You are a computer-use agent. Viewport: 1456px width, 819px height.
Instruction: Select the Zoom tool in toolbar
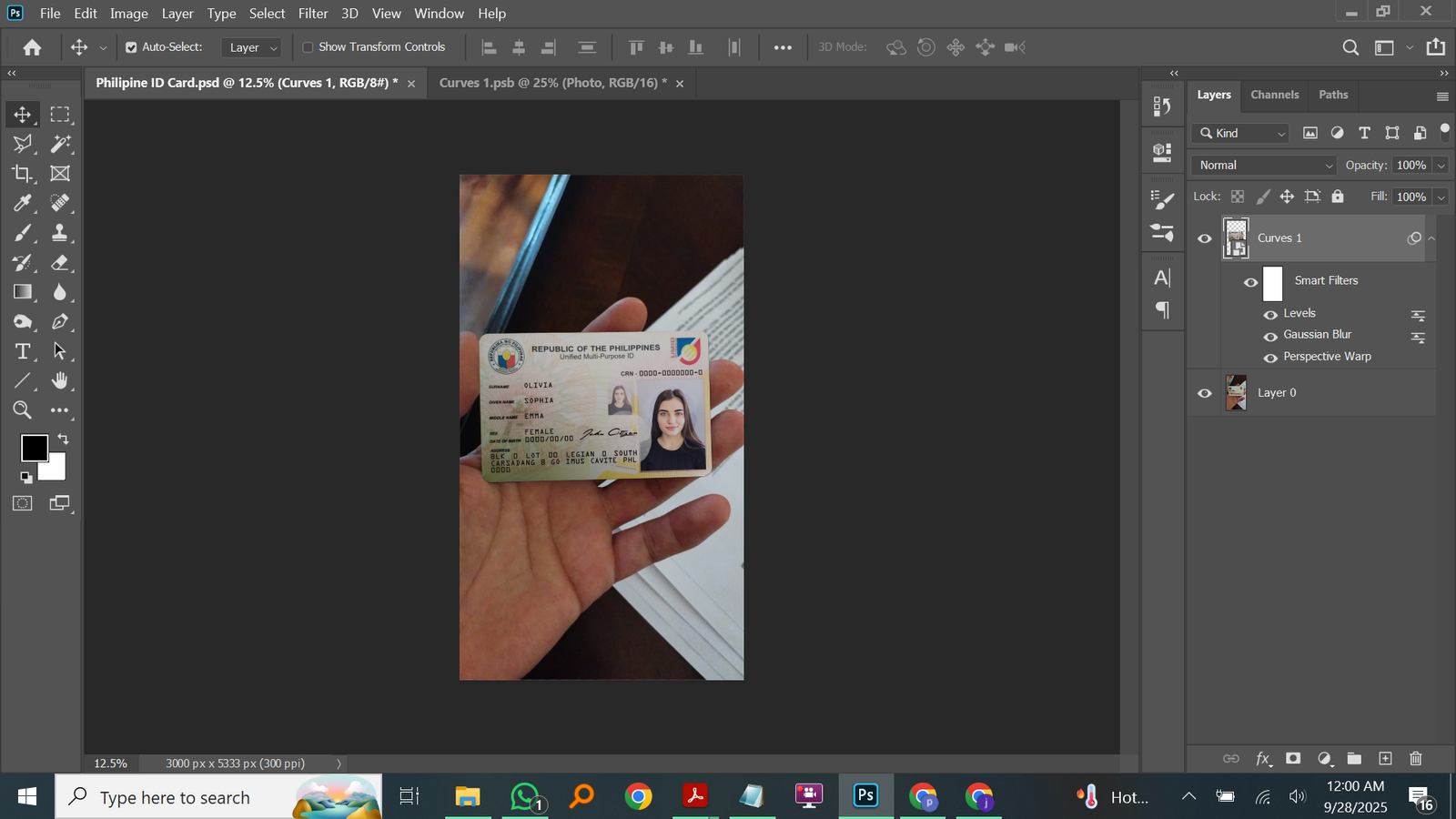coord(22,410)
